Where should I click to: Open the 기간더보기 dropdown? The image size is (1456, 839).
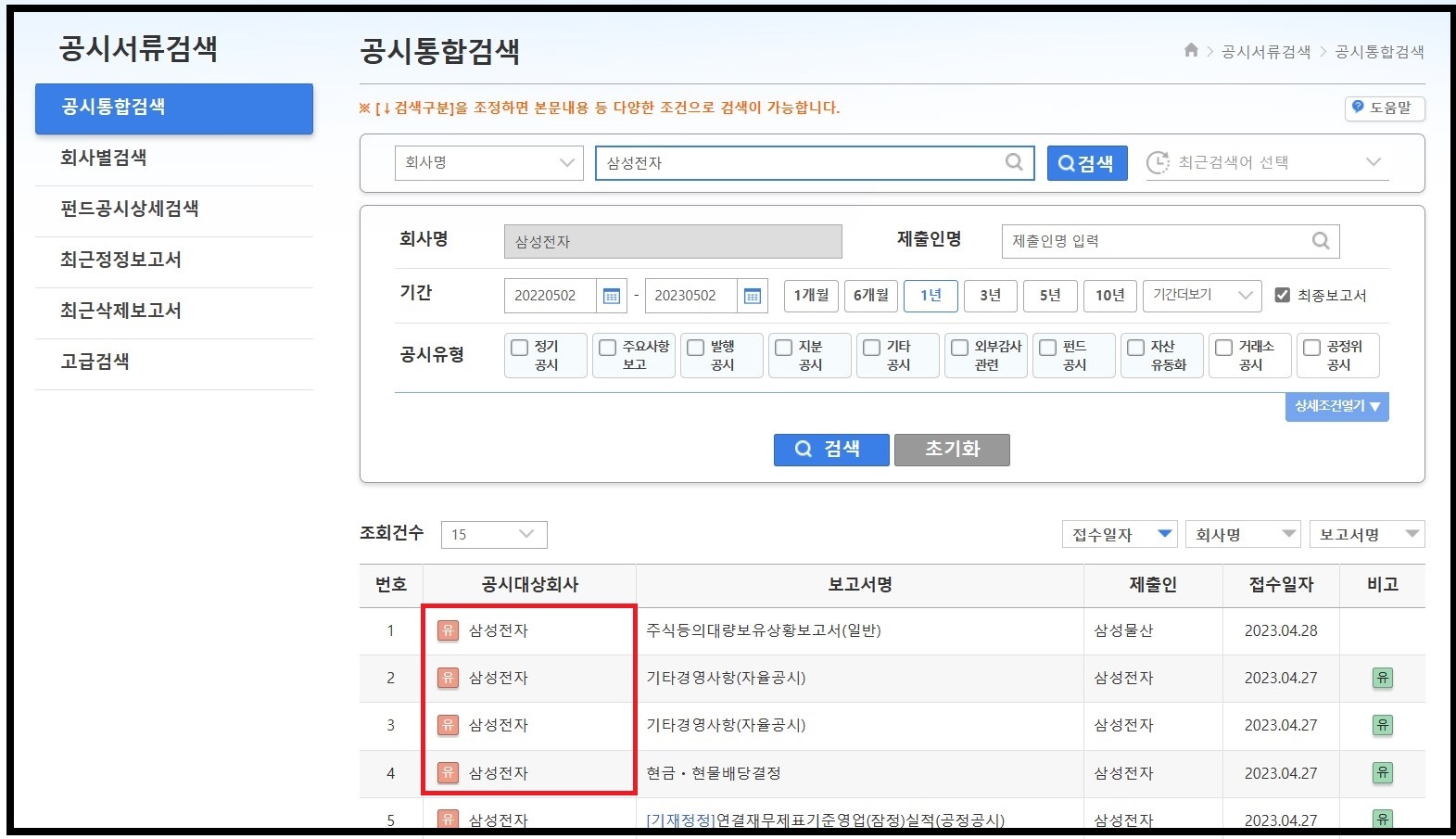1202,296
